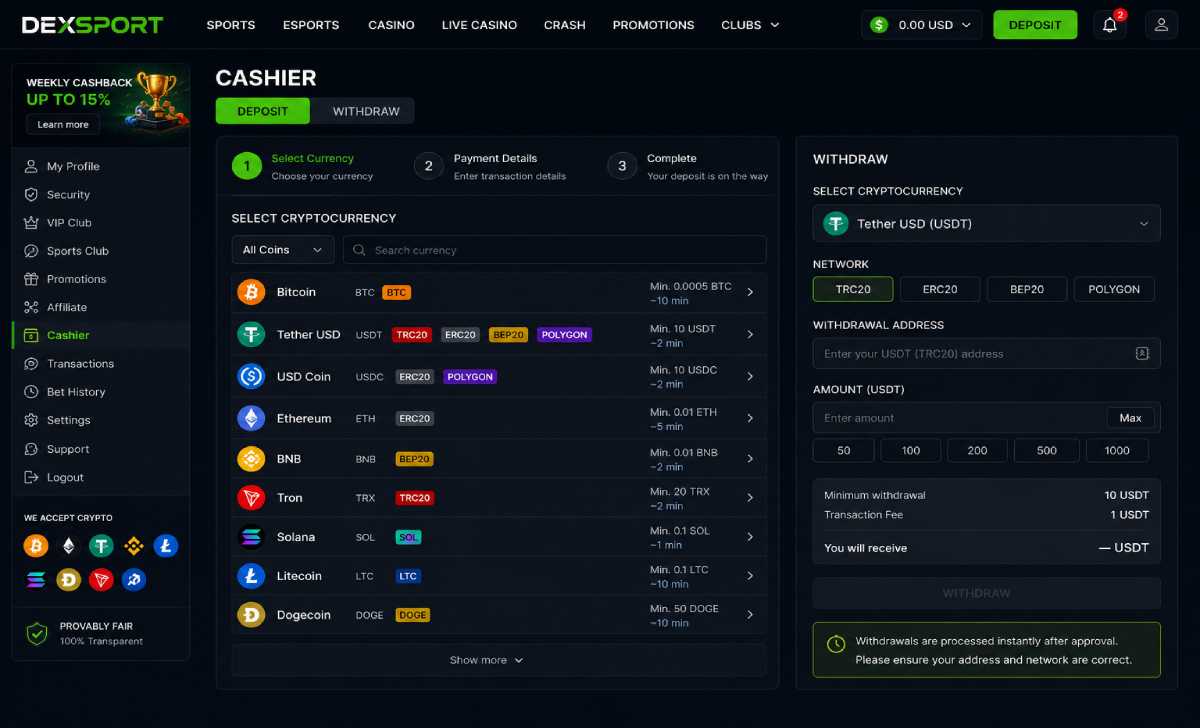Click the Tether USD icon in the currency list
The image size is (1200, 728).
[251, 334]
